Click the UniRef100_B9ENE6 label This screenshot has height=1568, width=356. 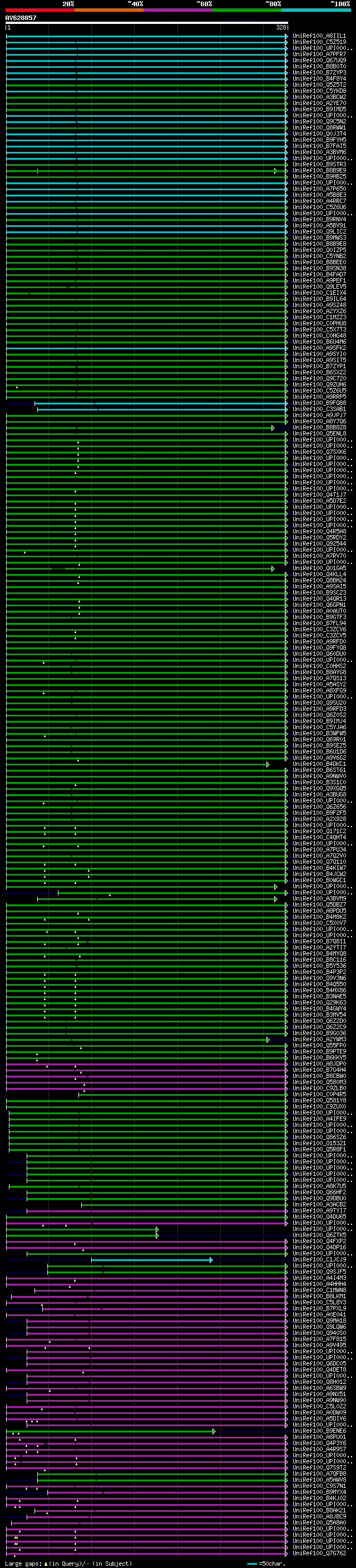(319, 1431)
